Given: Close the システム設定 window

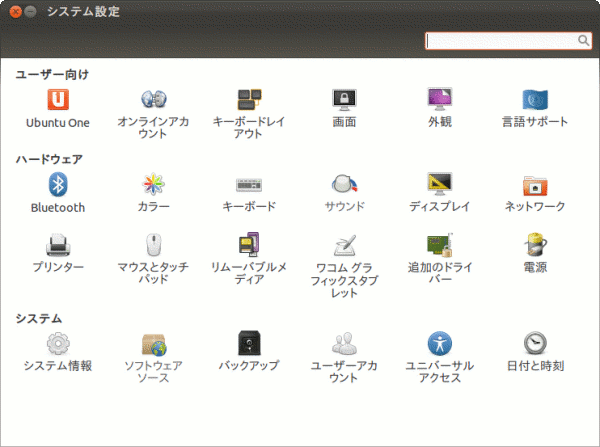Looking at the screenshot, I should tap(15, 11).
